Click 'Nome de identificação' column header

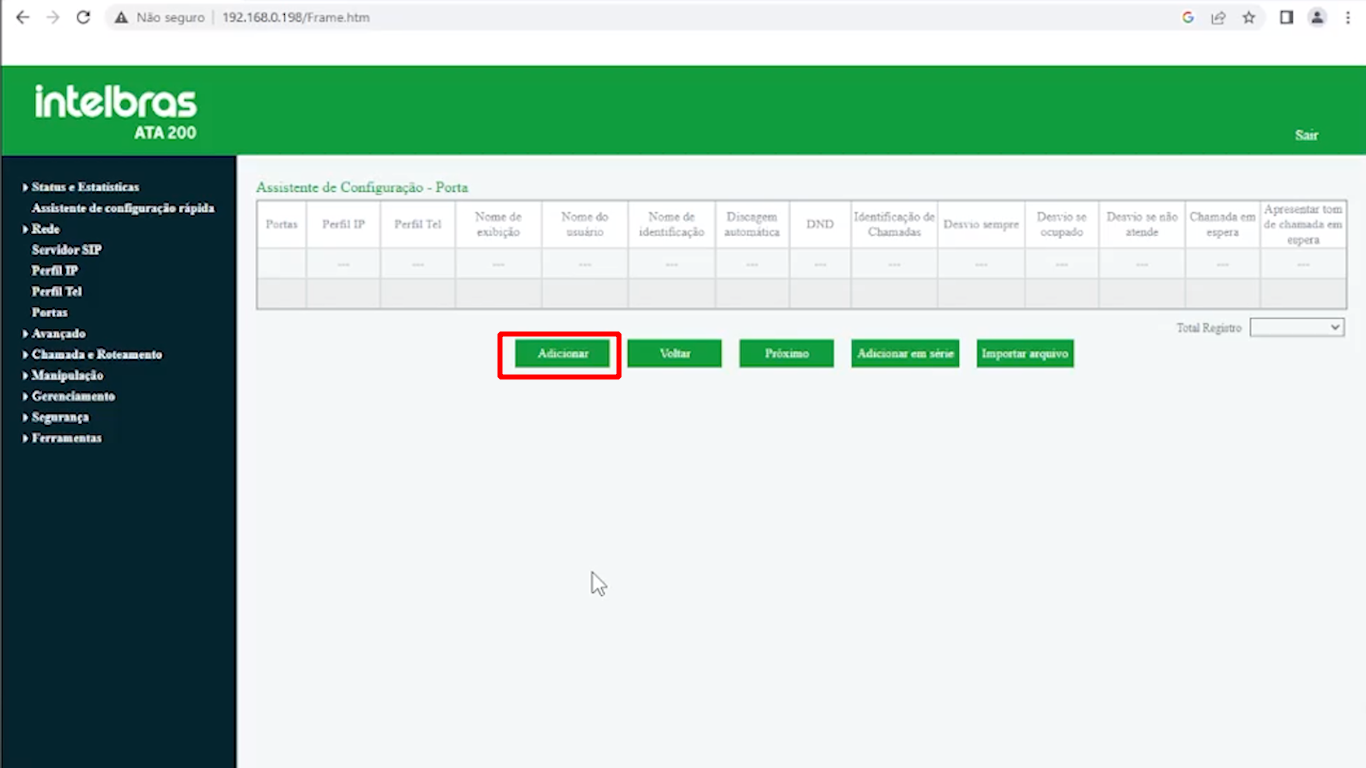(672, 225)
